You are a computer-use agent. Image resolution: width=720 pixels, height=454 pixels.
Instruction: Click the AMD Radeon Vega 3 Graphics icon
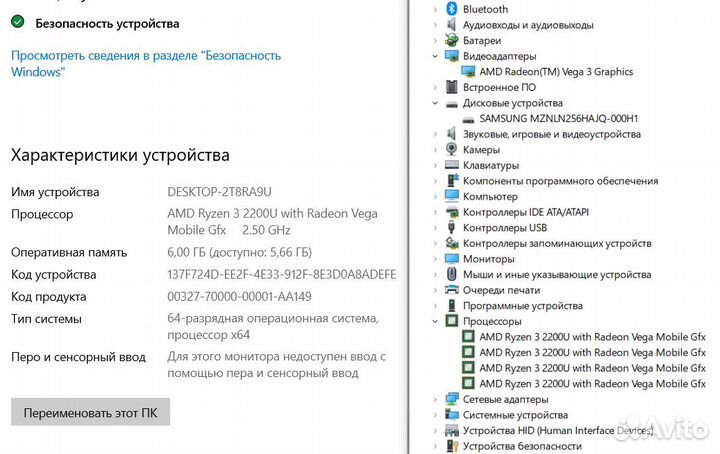pos(468,71)
